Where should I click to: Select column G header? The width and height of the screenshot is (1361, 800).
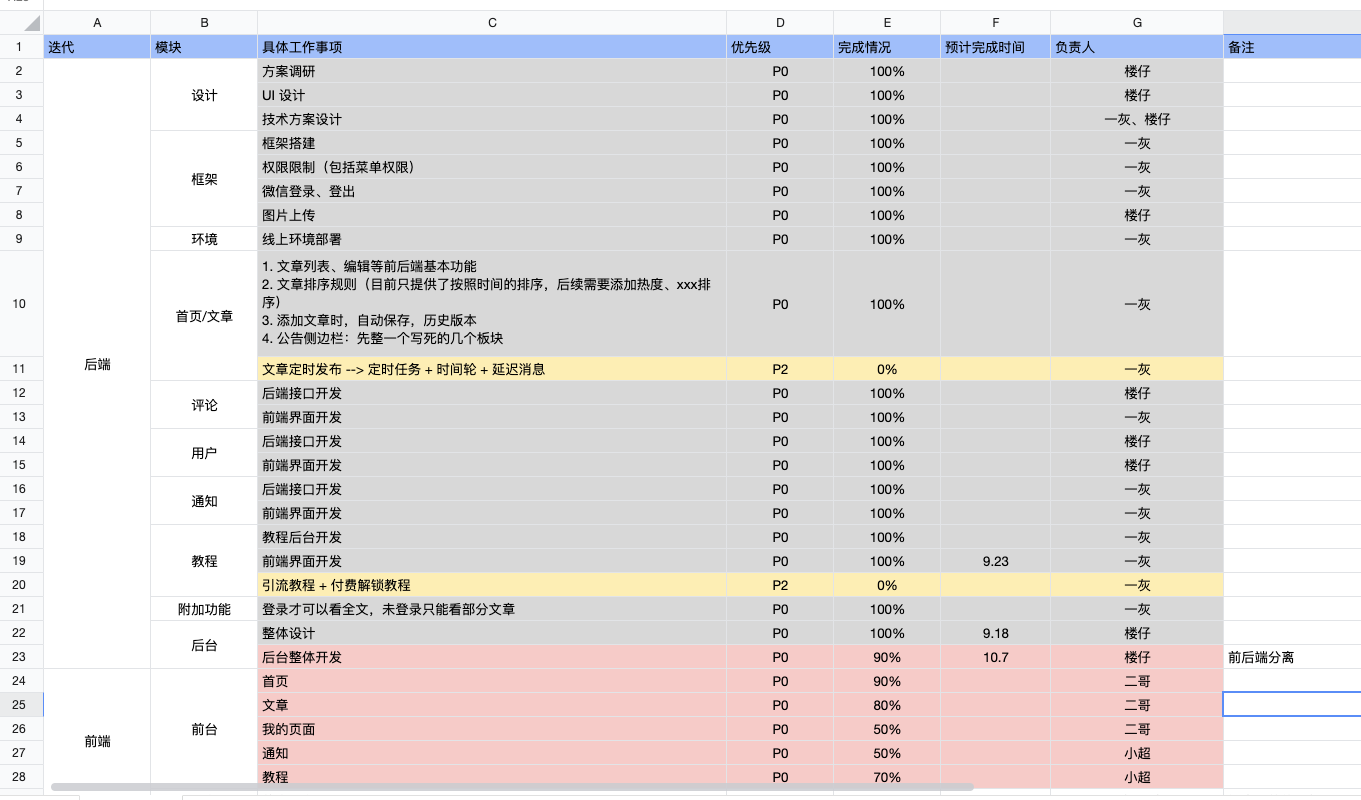click(1137, 23)
